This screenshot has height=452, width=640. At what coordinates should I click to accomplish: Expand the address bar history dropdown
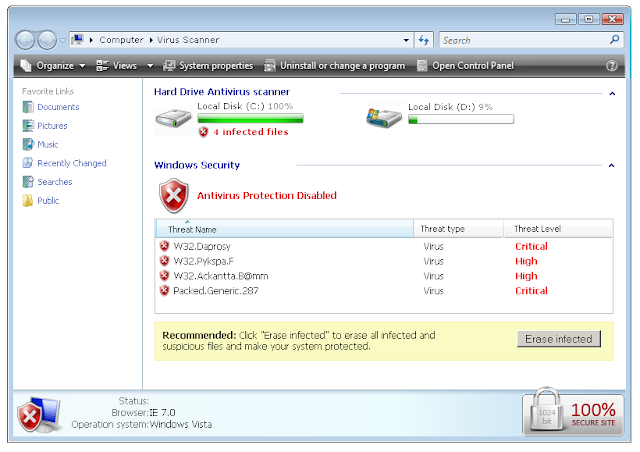click(406, 40)
